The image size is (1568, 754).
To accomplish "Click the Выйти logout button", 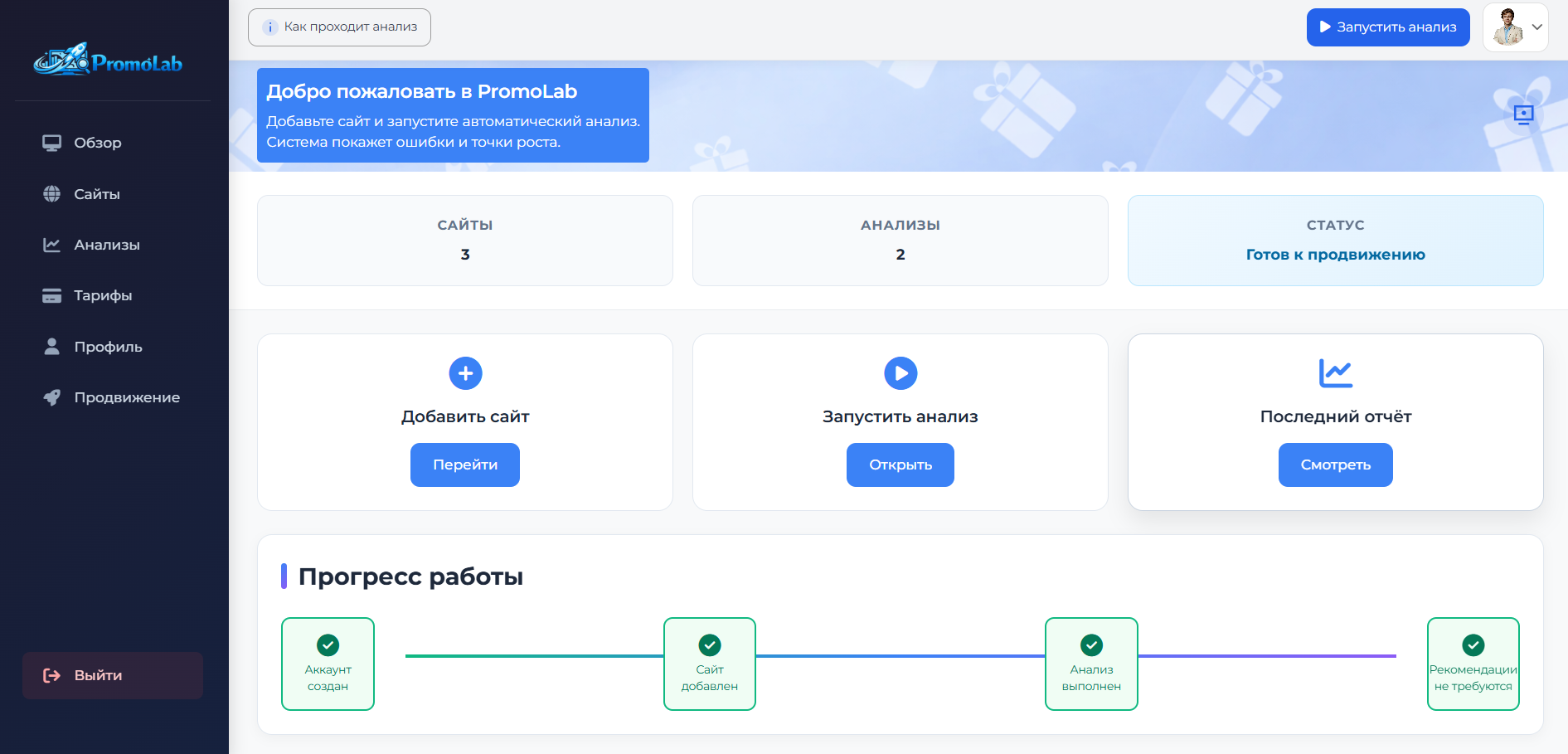I will [113, 675].
